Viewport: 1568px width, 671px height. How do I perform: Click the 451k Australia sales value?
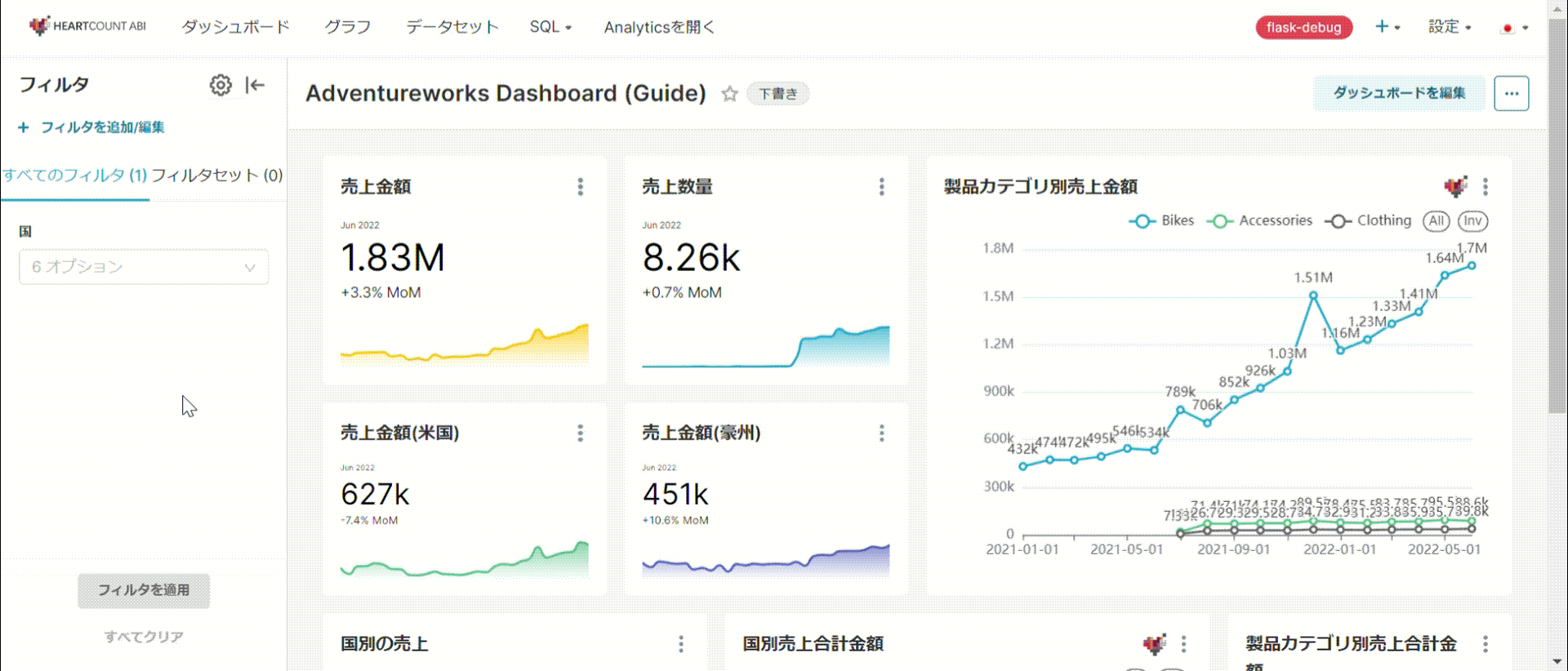tap(676, 495)
